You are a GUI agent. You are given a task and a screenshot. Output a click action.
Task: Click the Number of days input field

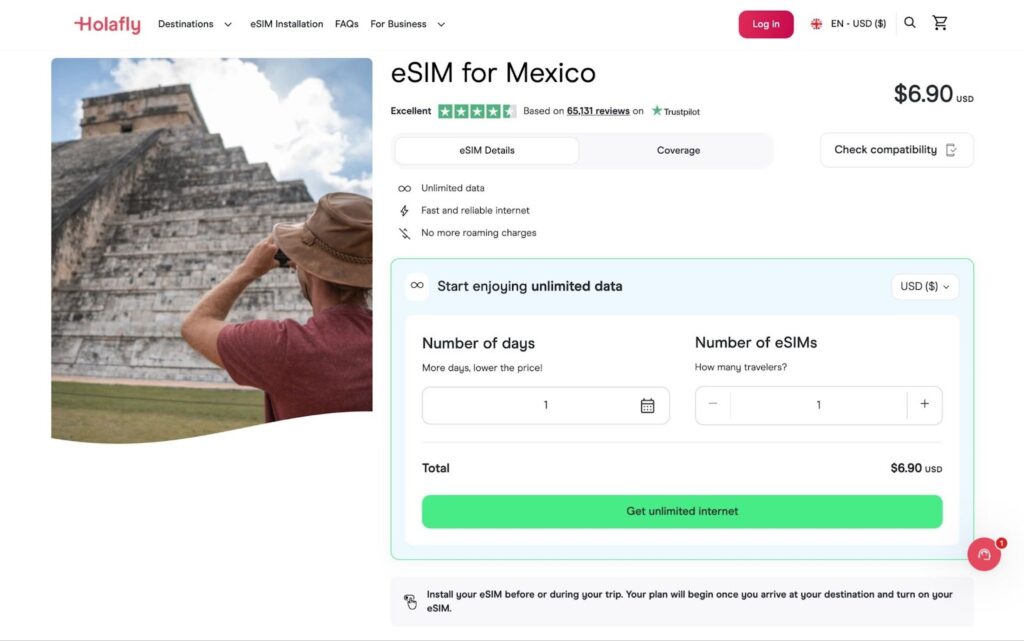coord(545,405)
